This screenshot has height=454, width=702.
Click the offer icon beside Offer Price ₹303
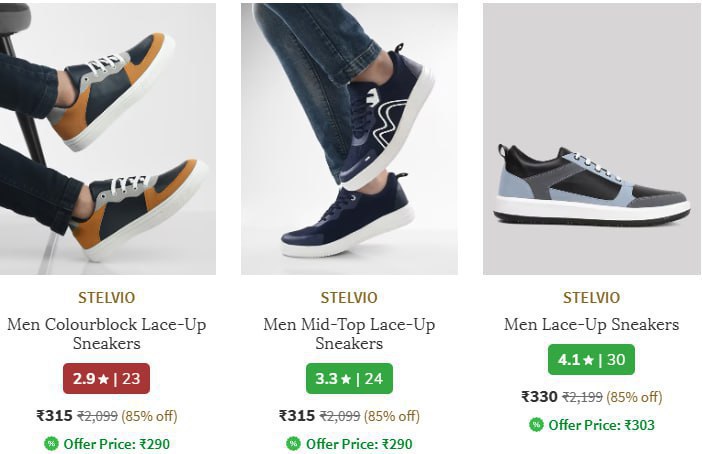[x=536, y=425]
